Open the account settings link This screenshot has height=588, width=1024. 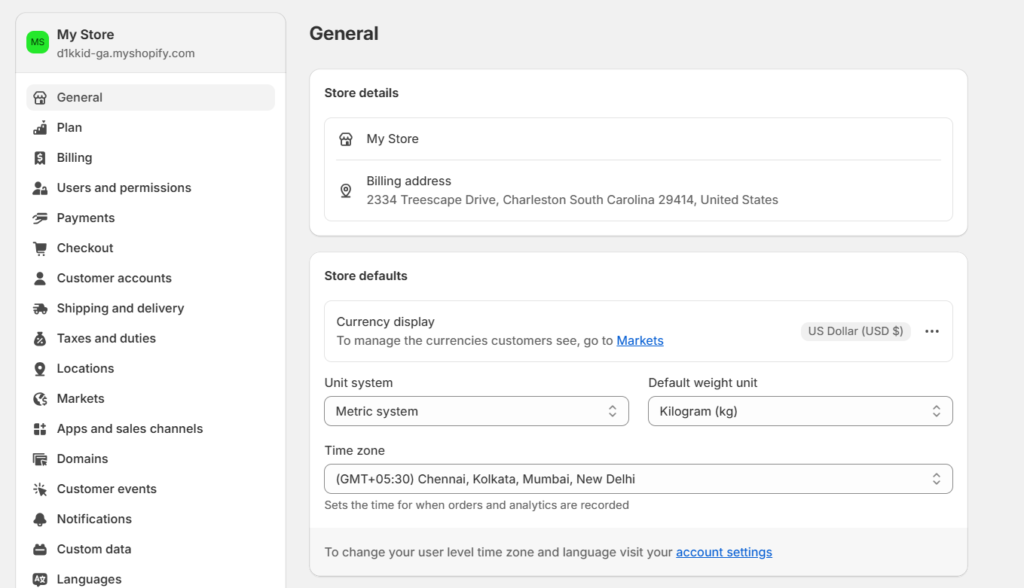724,552
